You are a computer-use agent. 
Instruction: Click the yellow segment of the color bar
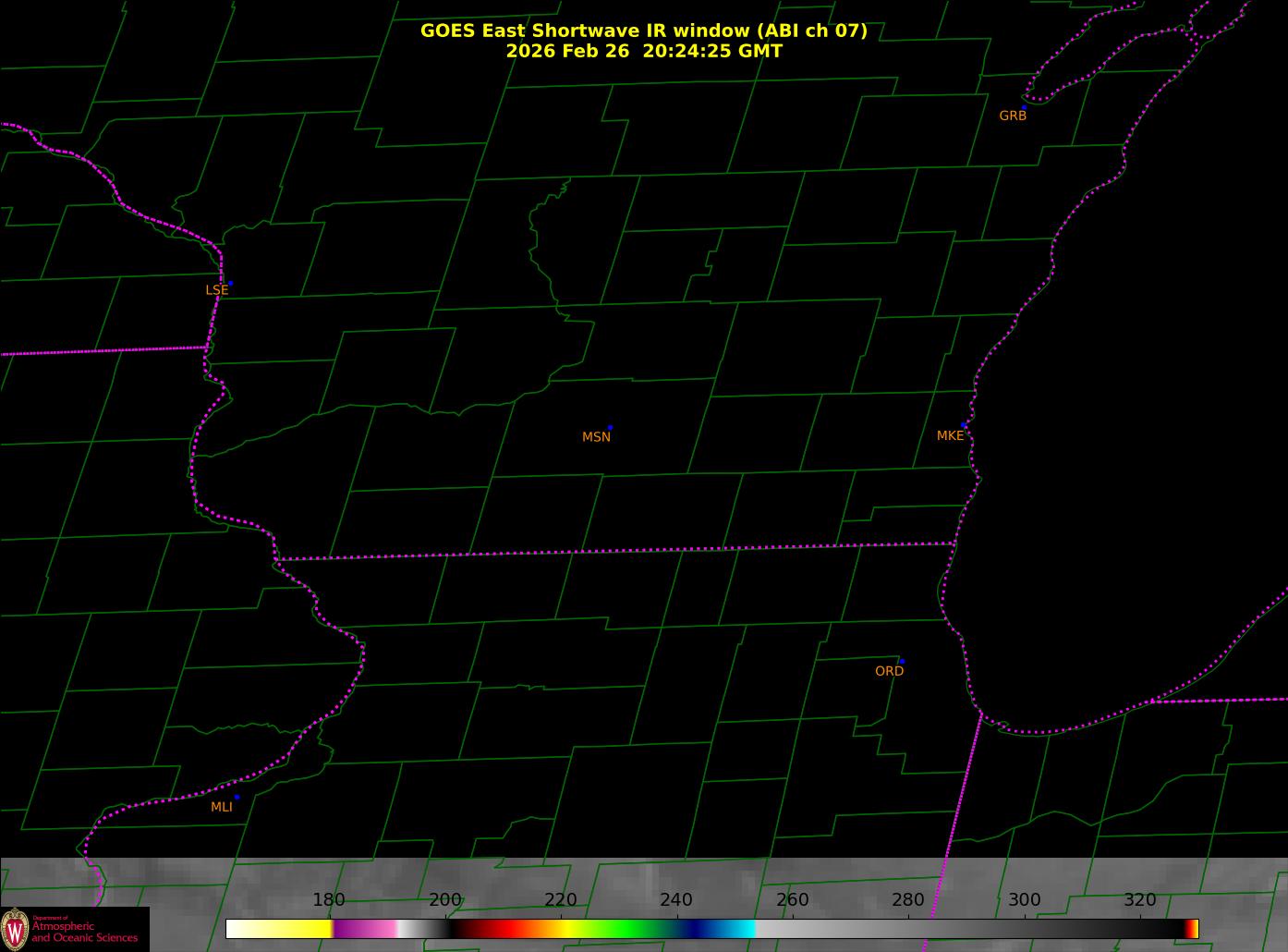click(x=296, y=929)
